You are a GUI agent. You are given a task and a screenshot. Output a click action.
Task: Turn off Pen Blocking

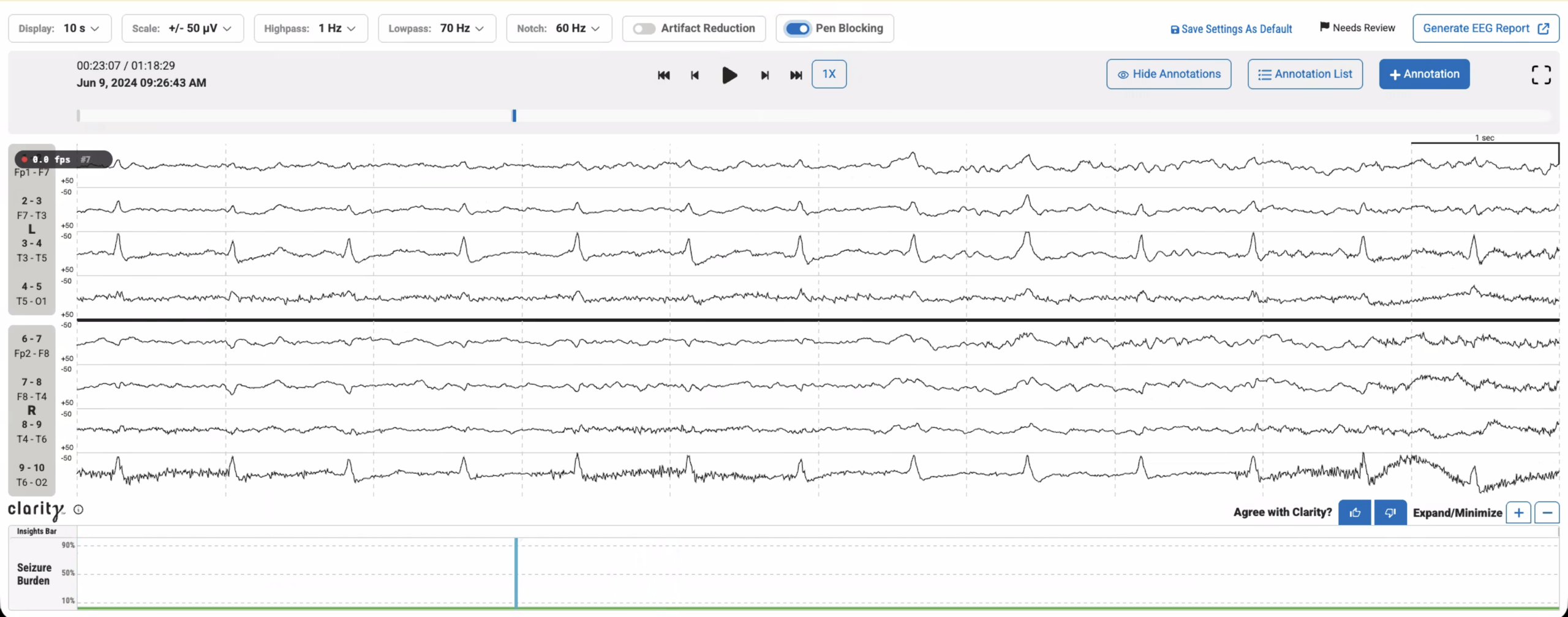(797, 29)
